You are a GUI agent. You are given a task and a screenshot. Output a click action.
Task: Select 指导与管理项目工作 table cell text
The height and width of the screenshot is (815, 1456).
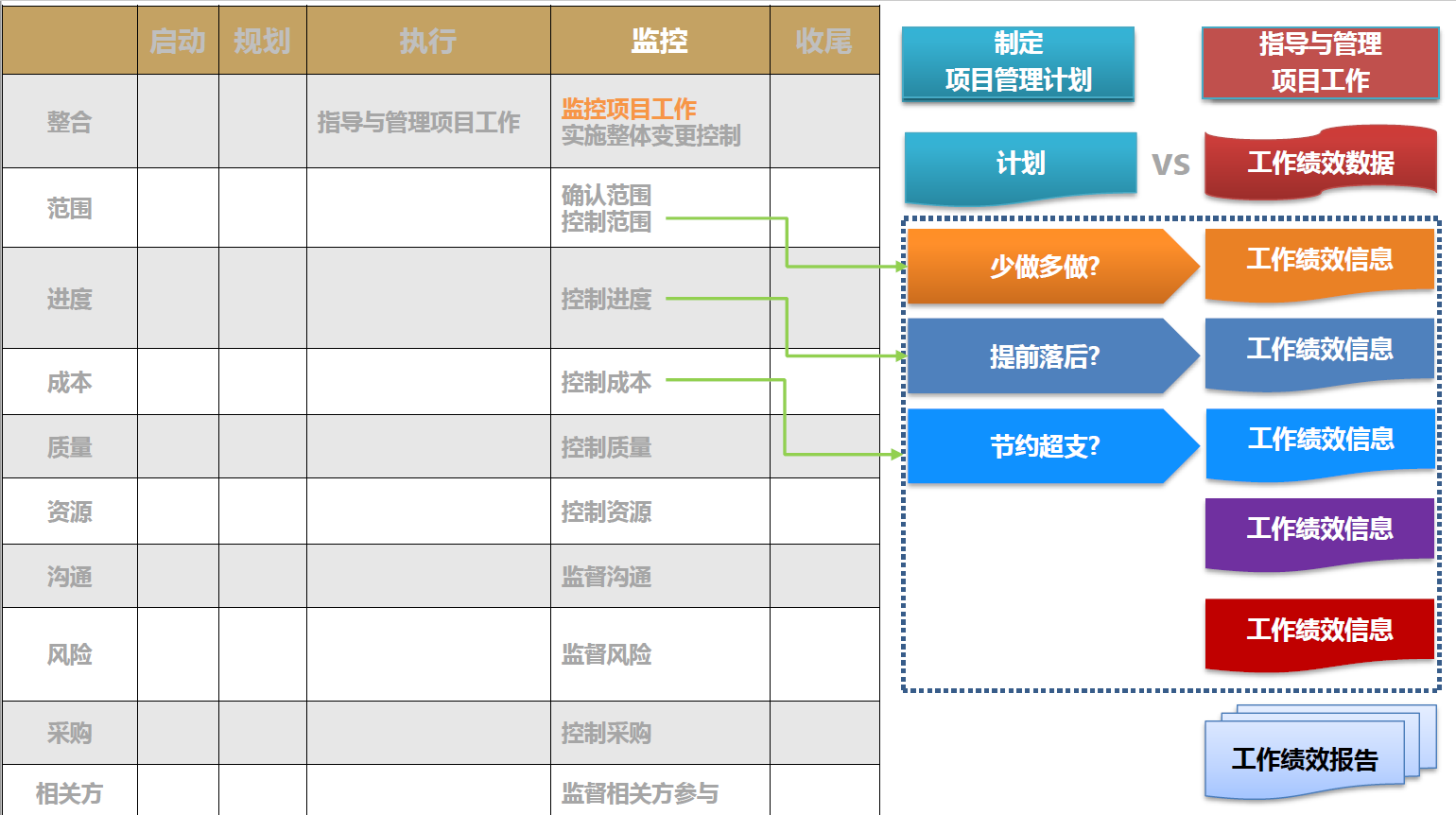coord(419,122)
